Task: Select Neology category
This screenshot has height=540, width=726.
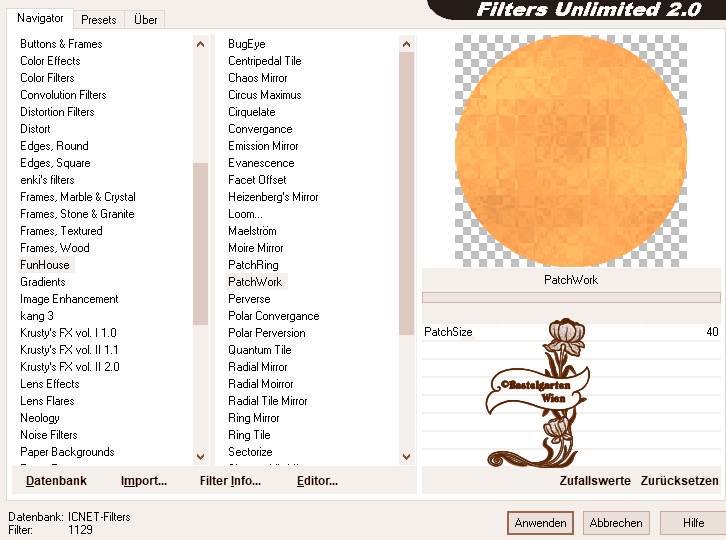Action: point(39,418)
